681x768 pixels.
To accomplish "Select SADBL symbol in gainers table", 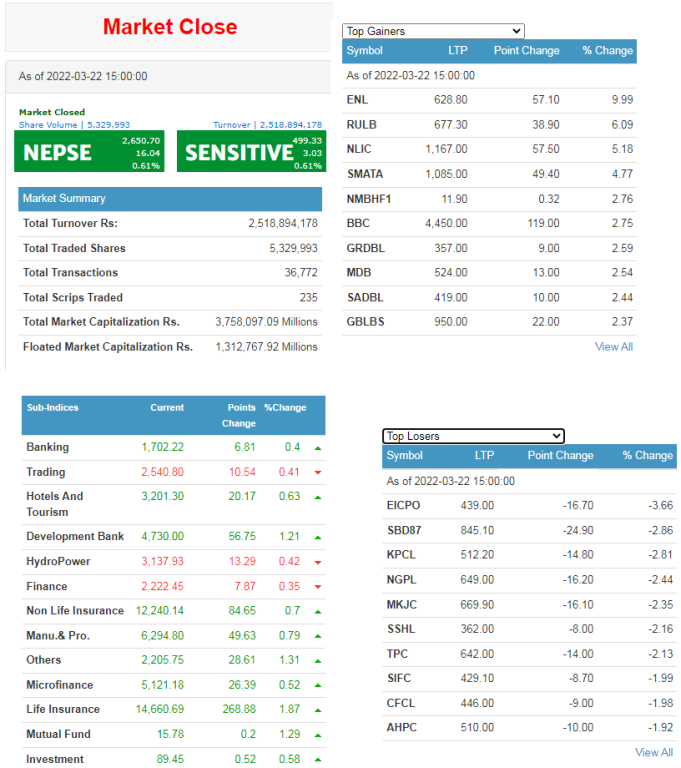I will 365,297.
